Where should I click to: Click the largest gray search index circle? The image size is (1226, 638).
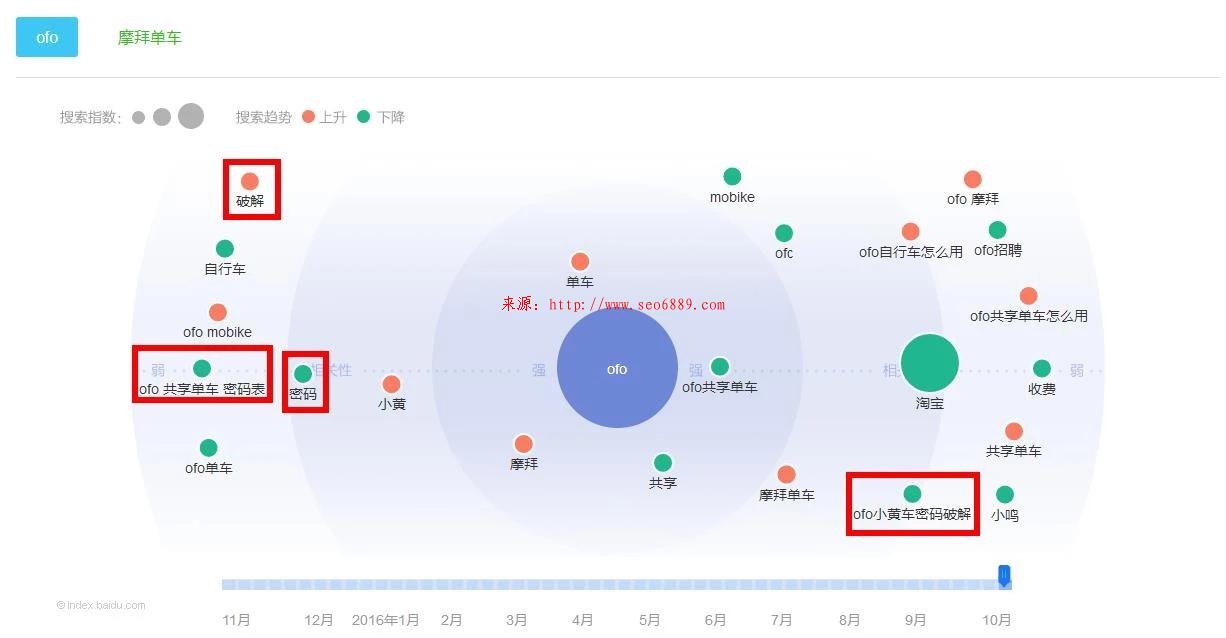[191, 116]
